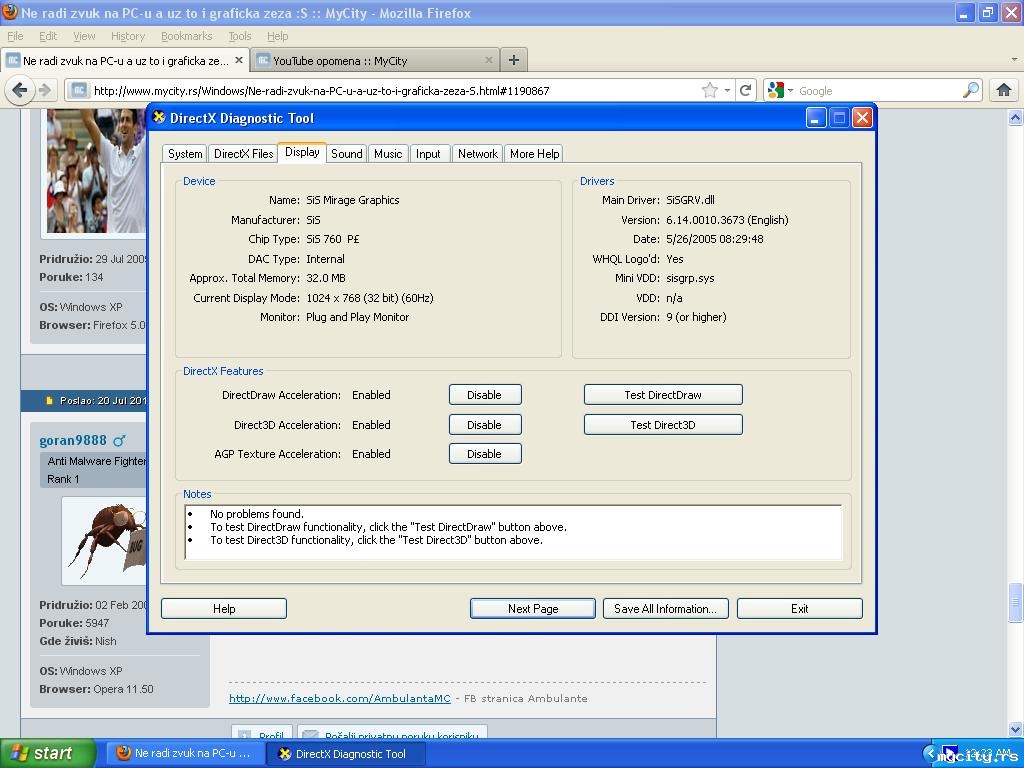
Task: Click the Home icon in Firefox
Action: [1004, 90]
